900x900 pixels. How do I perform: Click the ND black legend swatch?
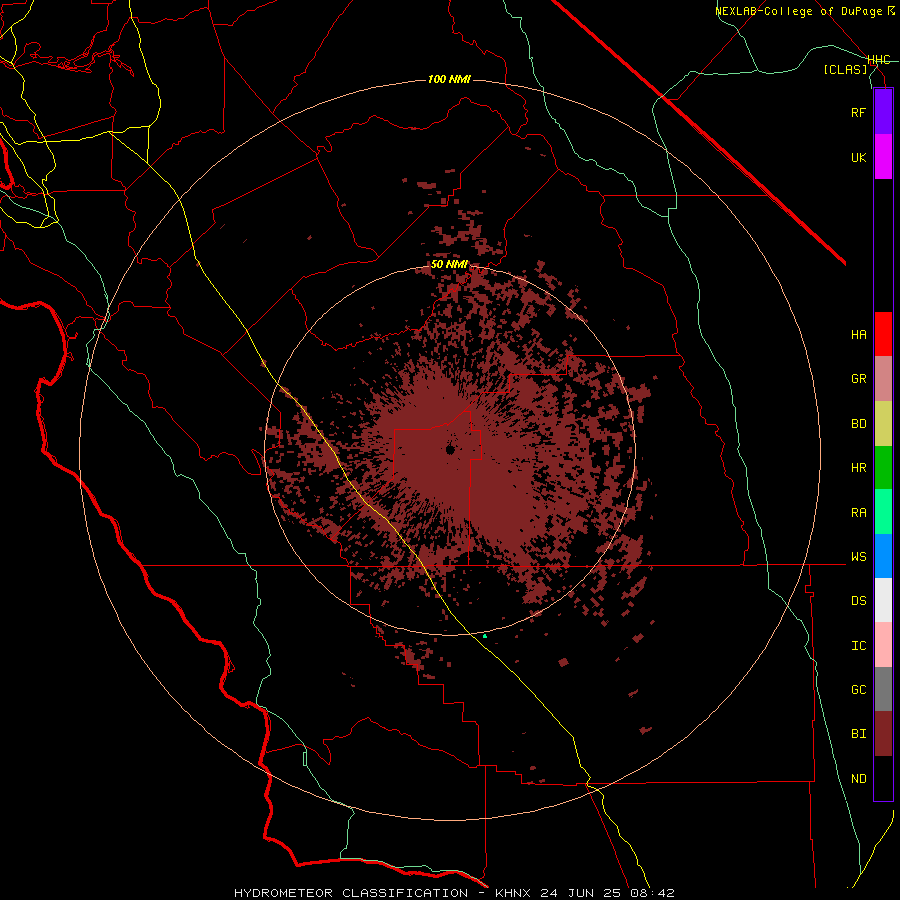883,778
